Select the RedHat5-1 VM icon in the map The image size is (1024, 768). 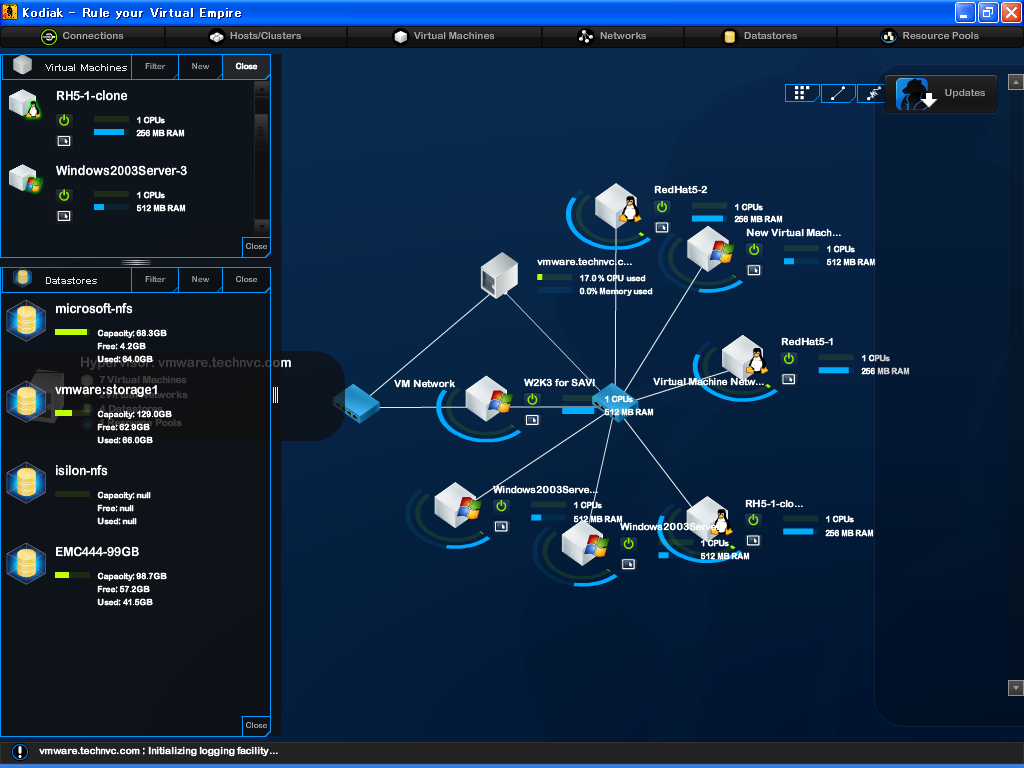pyautogui.click(x=744, y=357)
